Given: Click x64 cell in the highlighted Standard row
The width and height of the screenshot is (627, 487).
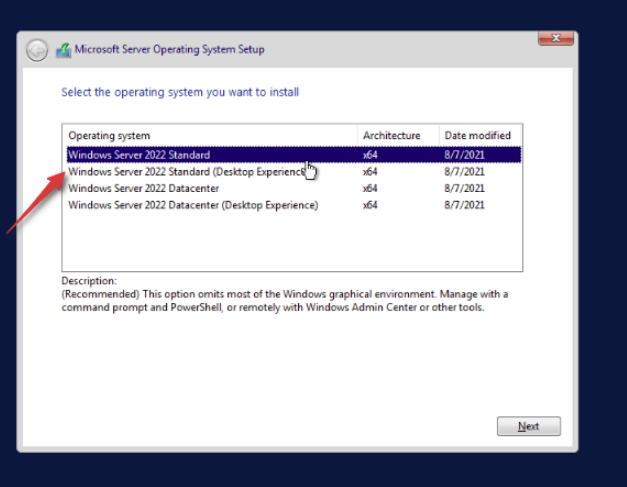Looking at the screenshot, I should 370,155.
